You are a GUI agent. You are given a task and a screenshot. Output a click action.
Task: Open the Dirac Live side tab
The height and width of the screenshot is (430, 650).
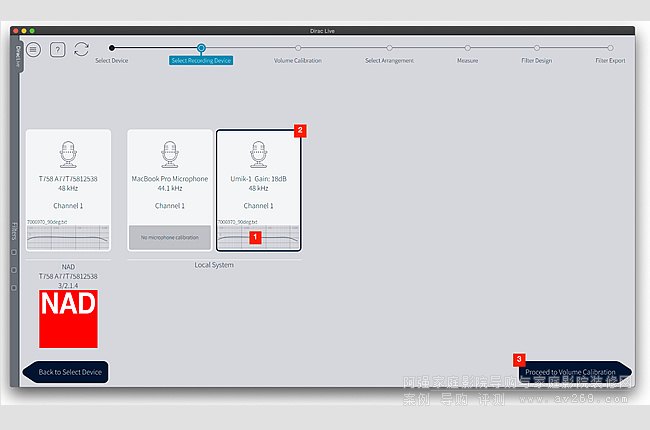(x=17, y=52)
